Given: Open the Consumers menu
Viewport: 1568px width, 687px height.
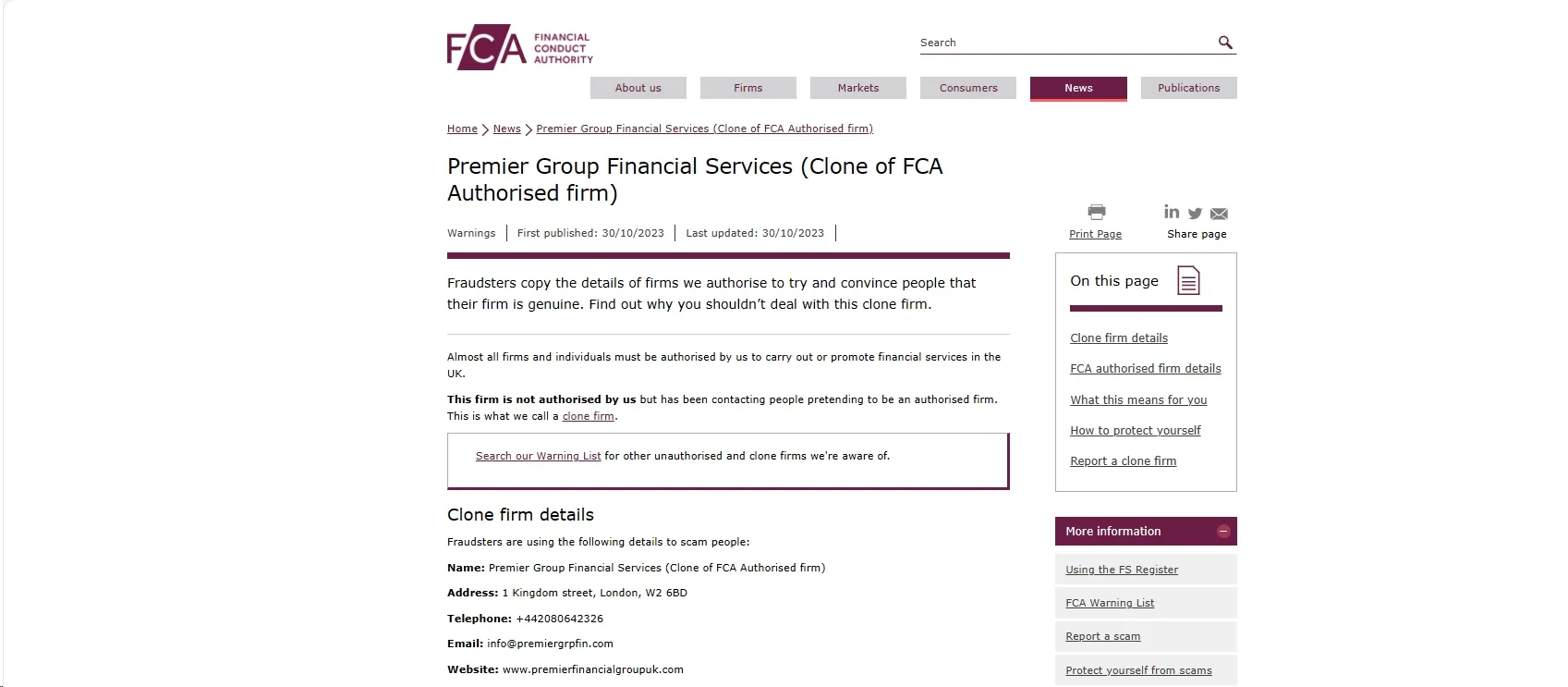Looking at the screenshot, I should click(x=968, y=88).
